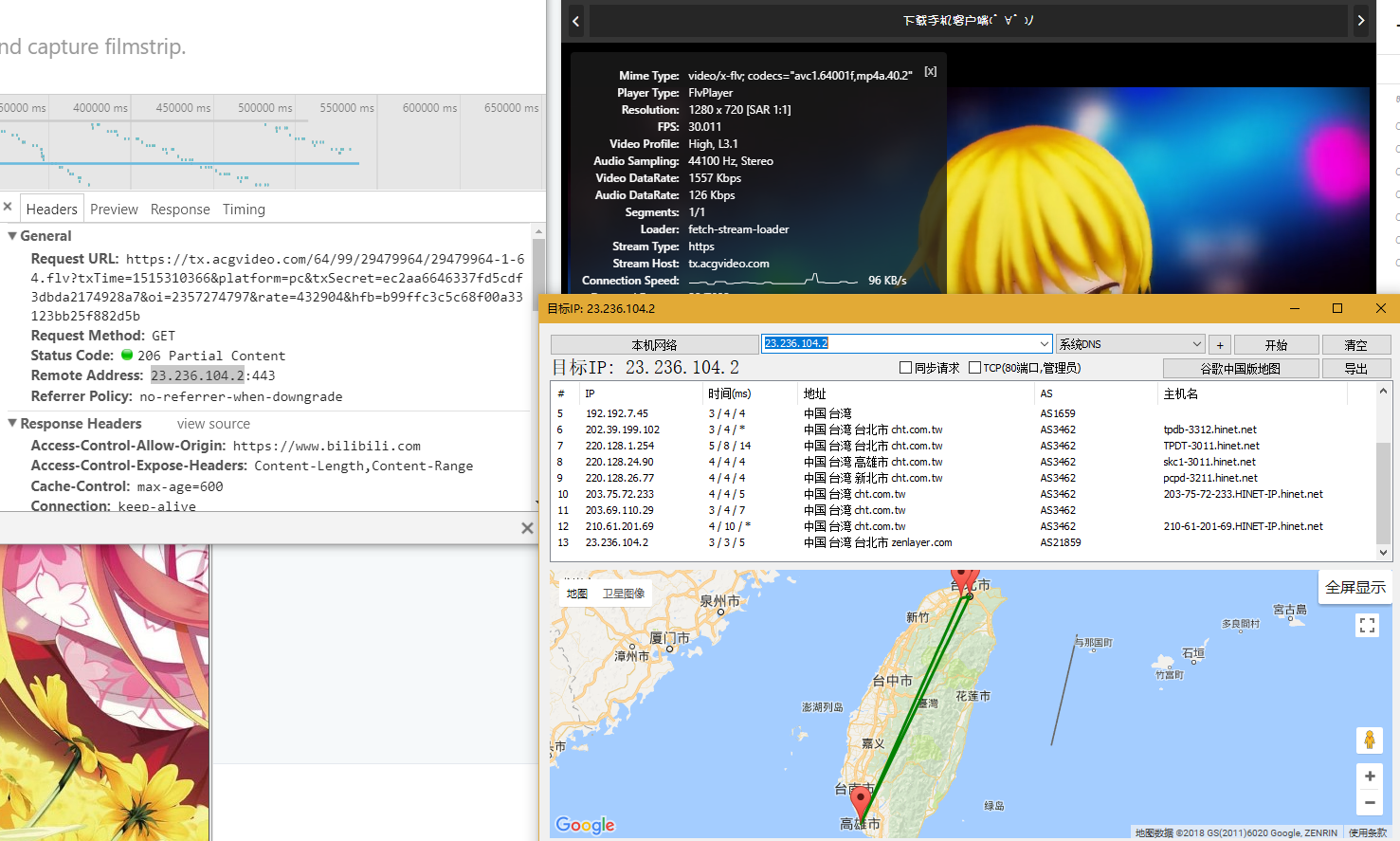Click the 导出 export button
This screenshot has height=841, width=1400.
pyautogui.click(x=1356, y=369)
